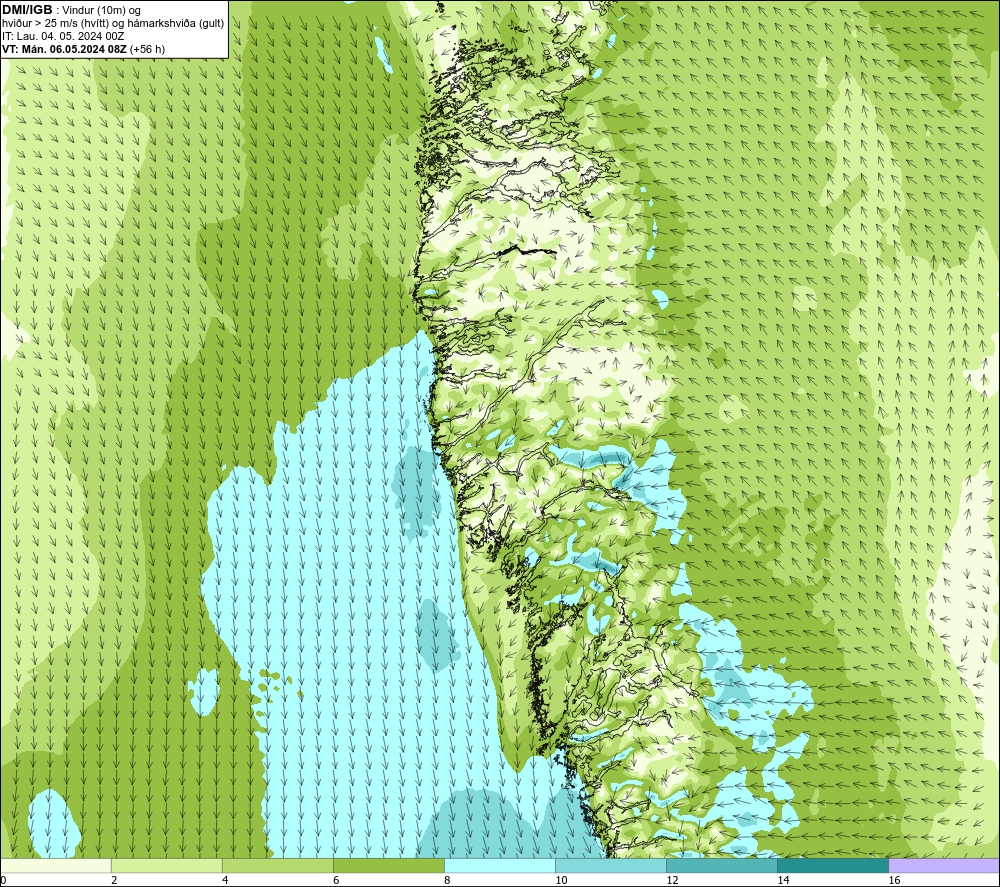This screenshot has width=1000, height=887.
Task: Click the legend scale label '8'
Action: 447,880
